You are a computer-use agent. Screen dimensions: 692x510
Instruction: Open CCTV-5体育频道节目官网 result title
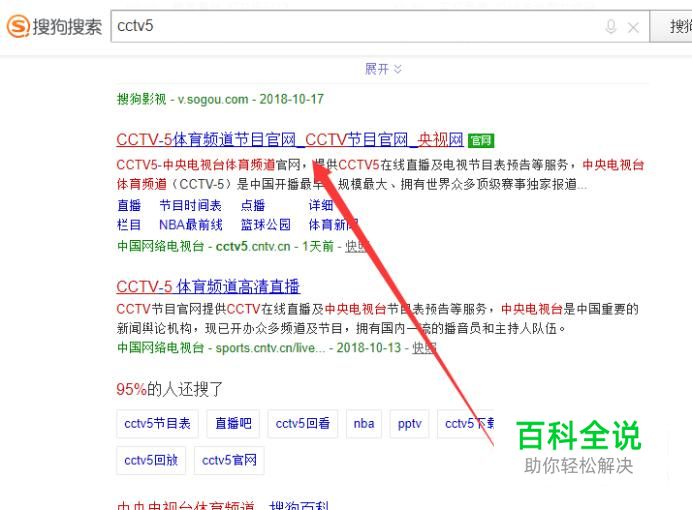[290, 140]
